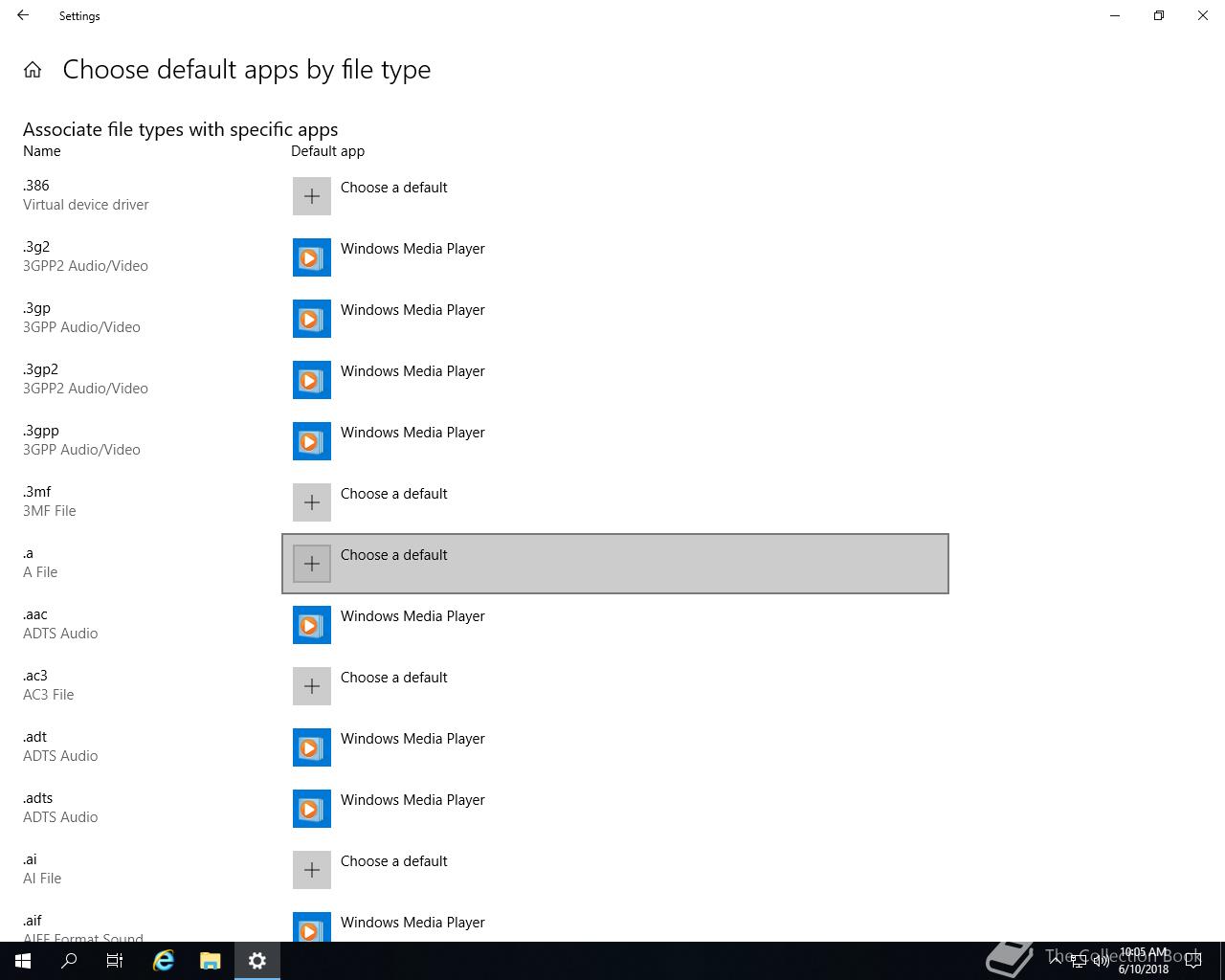Click Windows Media Player icon for .adts
1225x980 pixels.
pos(312,809)
